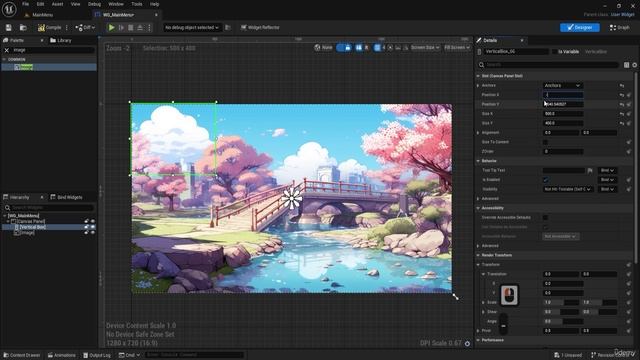The height and width of the screenshot is (360, 640).
Task: Open the File menu
Action: [x=25, y=4]
